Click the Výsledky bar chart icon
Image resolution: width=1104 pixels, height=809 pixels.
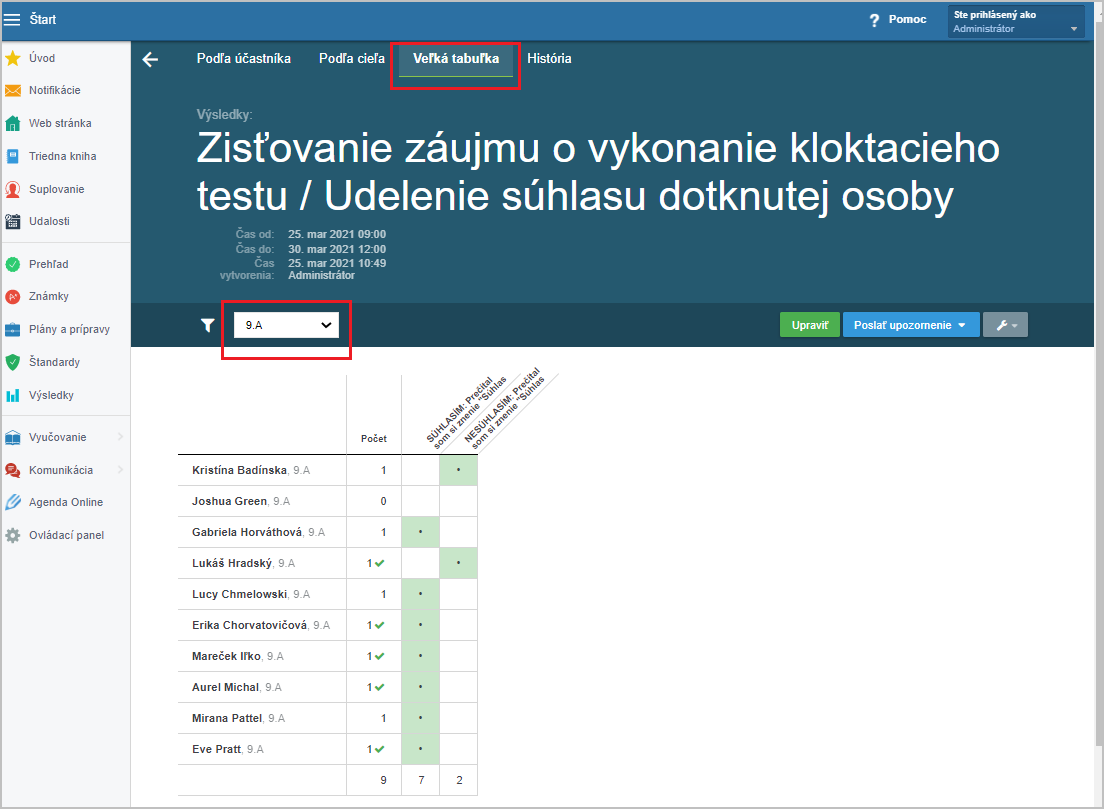point(13,396)
